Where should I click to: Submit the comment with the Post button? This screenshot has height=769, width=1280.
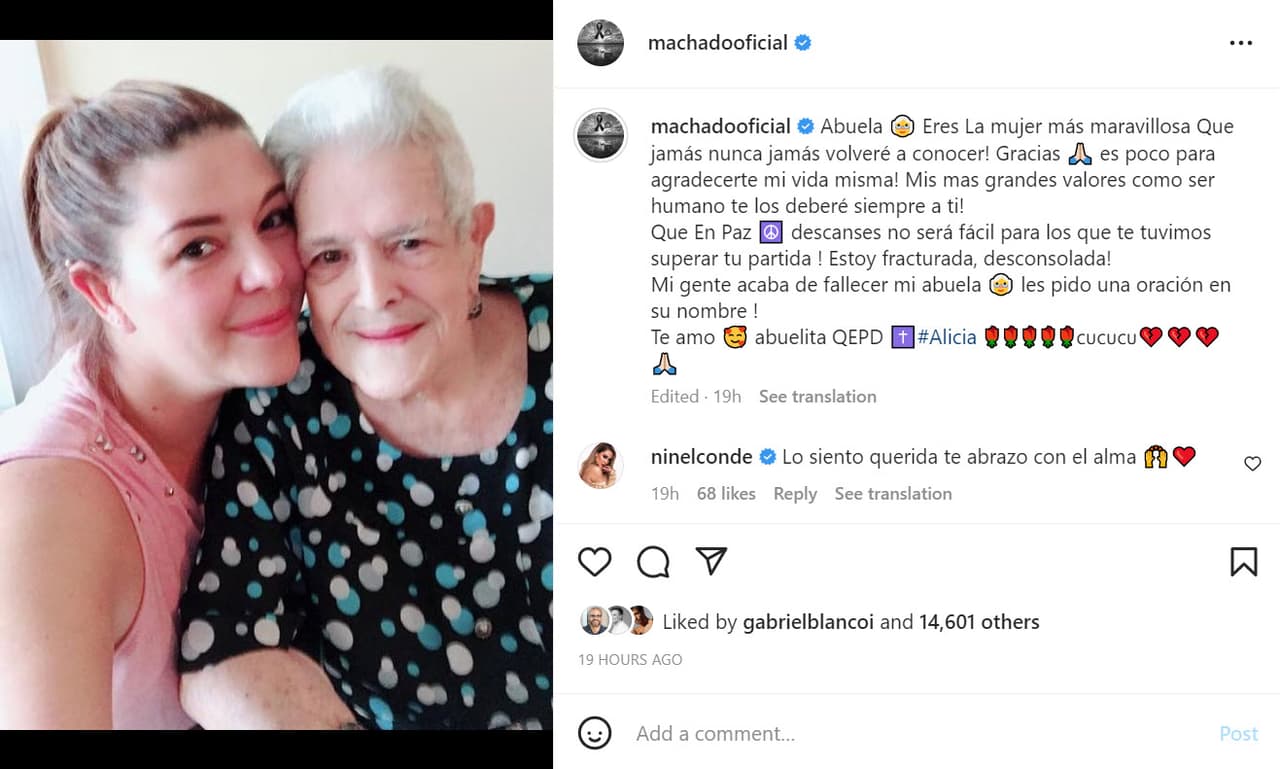click(1238, 733)
